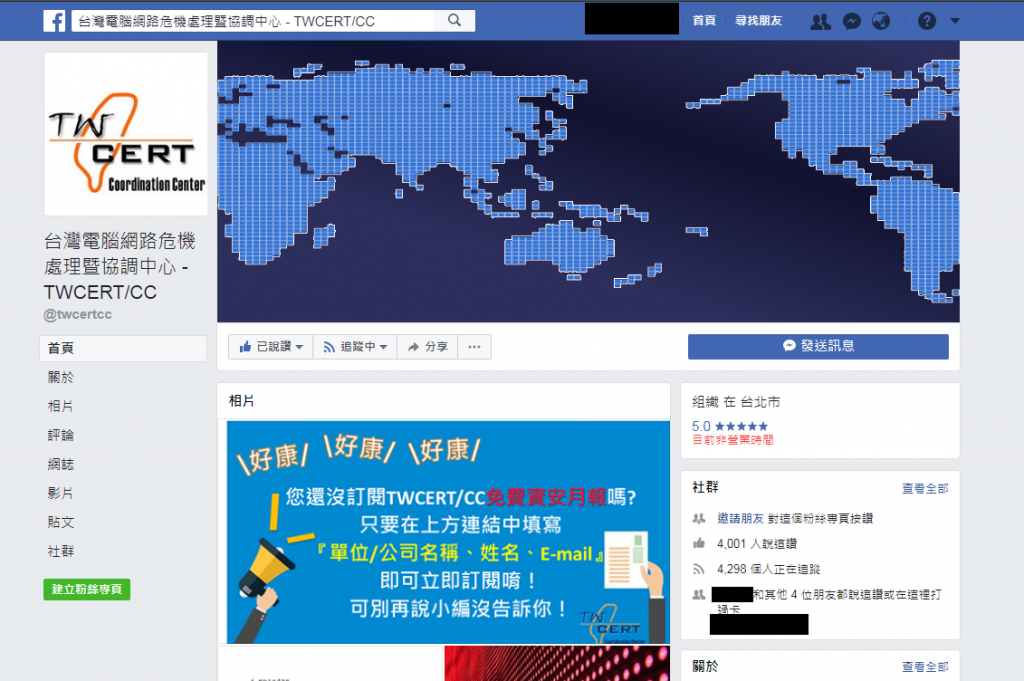Click the 發送訊息 send message button
The image size is (1024, 681).
tap(818, 347)
